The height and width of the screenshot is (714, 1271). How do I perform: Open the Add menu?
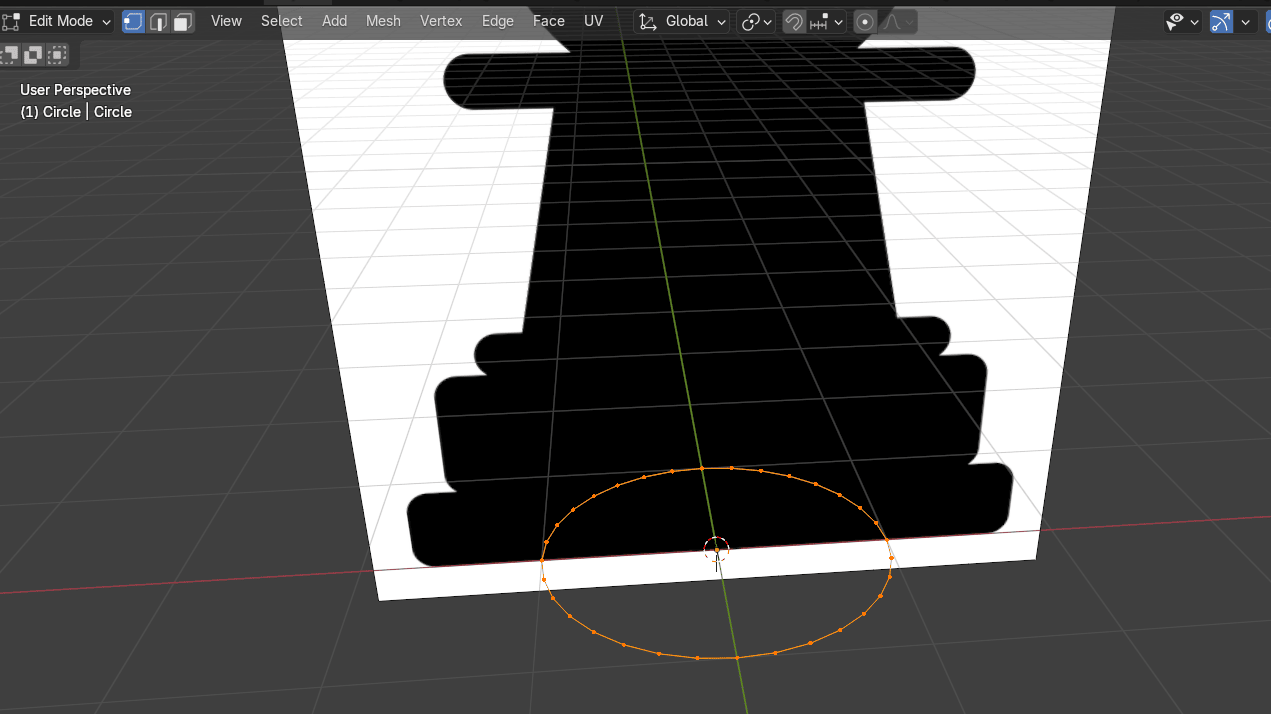334,21
